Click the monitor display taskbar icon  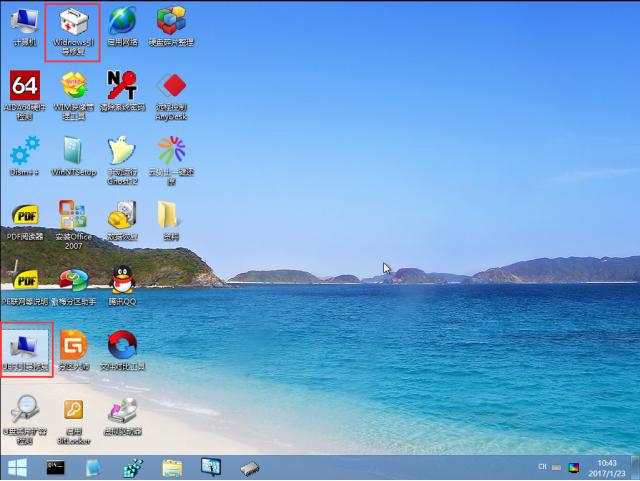point(211,467)
